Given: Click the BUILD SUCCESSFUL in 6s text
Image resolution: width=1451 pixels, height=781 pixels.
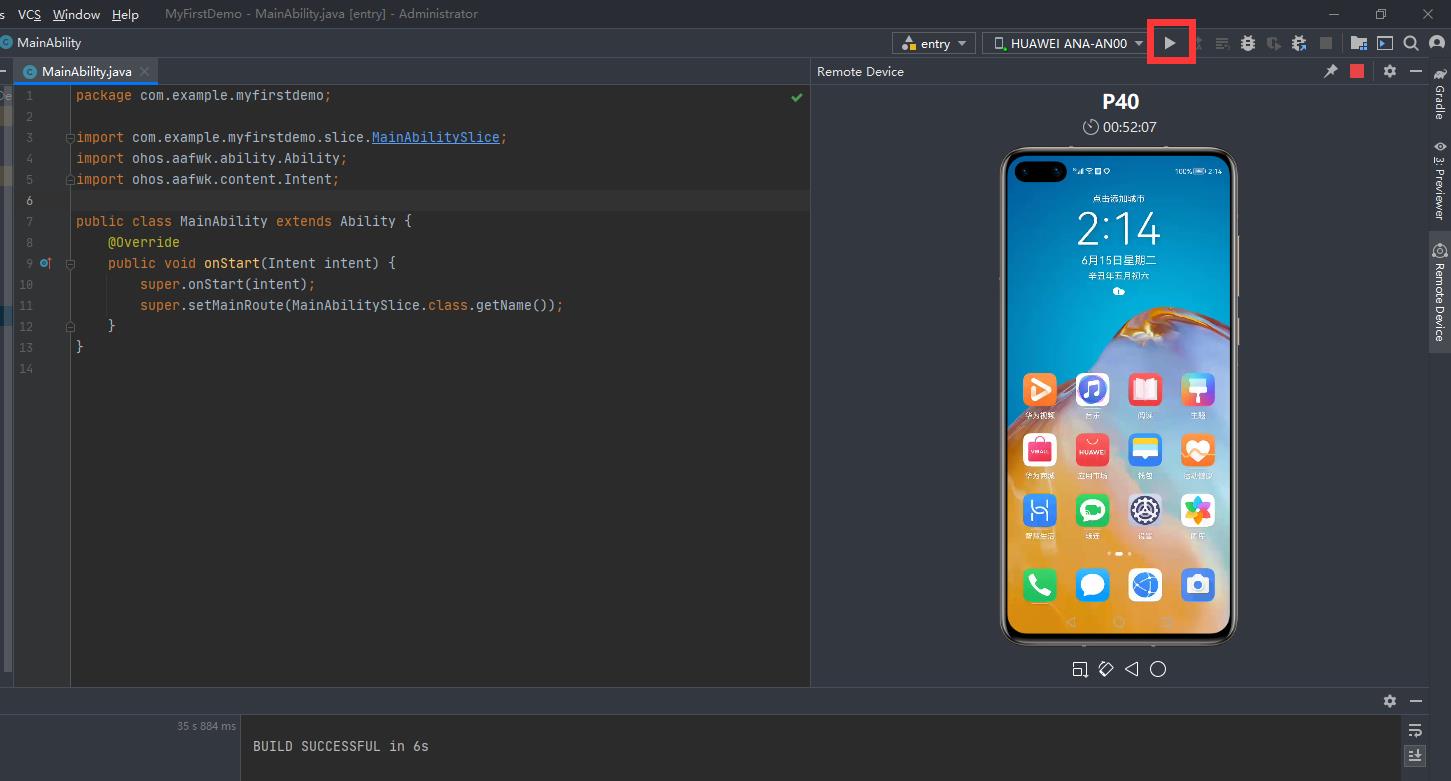Looking at the screenshot, I should pos(341,746).
